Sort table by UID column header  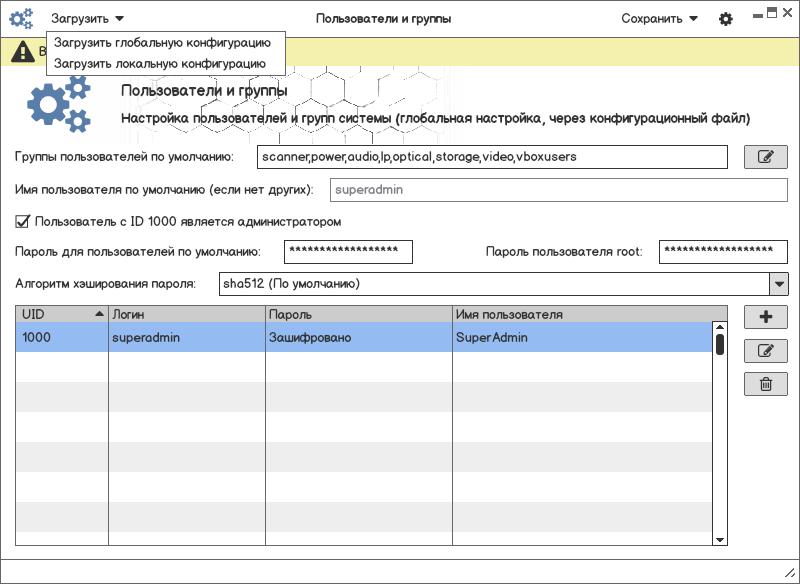click(62, 314)
